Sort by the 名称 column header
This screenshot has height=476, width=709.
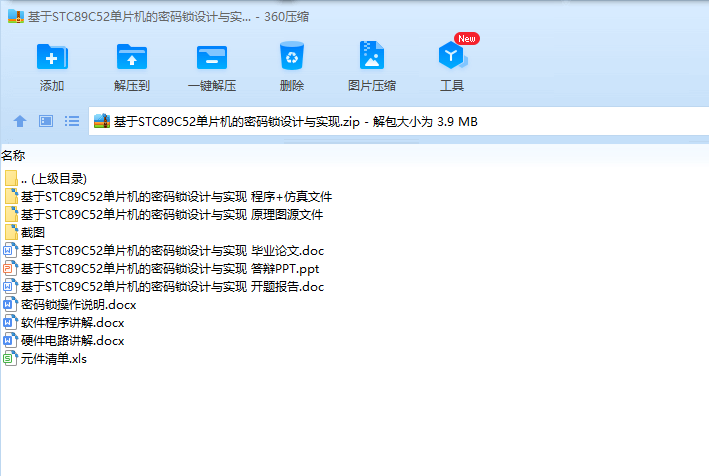point(13,156)
